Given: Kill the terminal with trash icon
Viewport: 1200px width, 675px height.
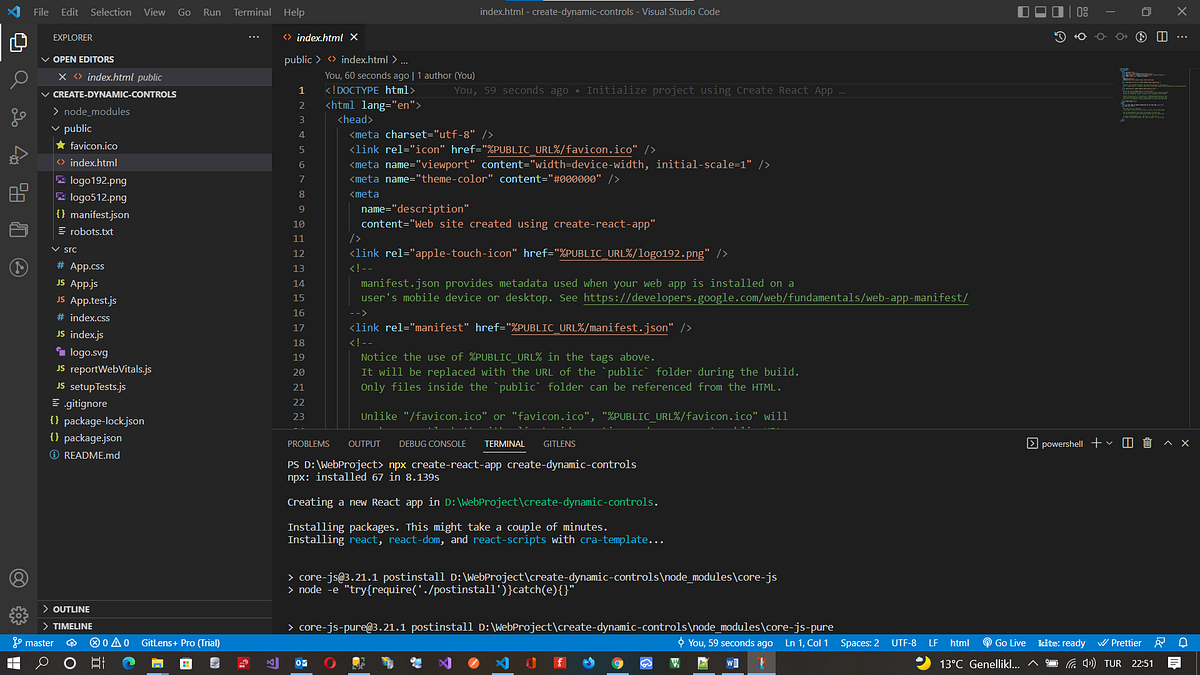Looking at the screenshot, I should tap(1147, 443).
